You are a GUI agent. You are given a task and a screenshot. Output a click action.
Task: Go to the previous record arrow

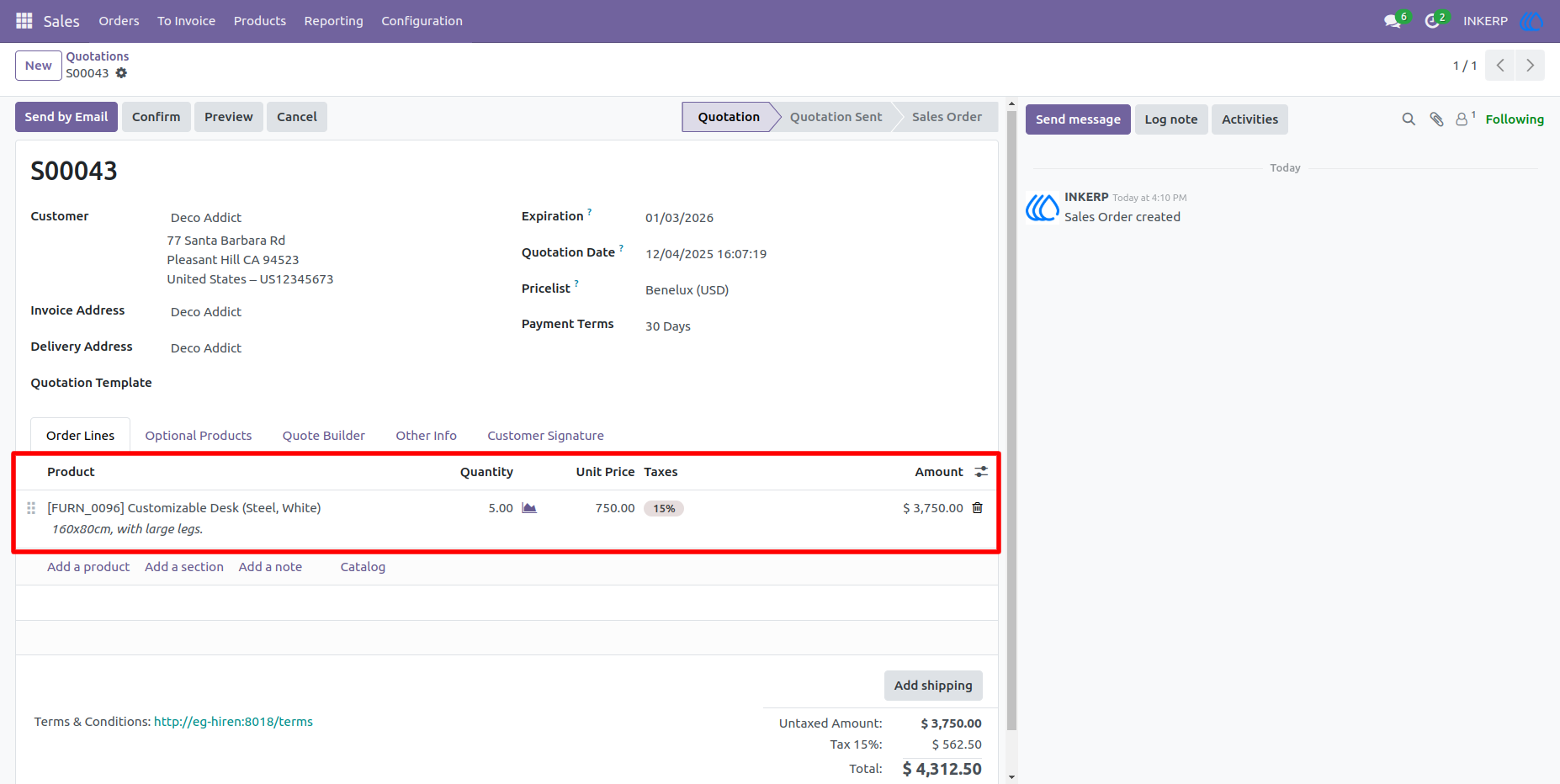[1500, 66]
